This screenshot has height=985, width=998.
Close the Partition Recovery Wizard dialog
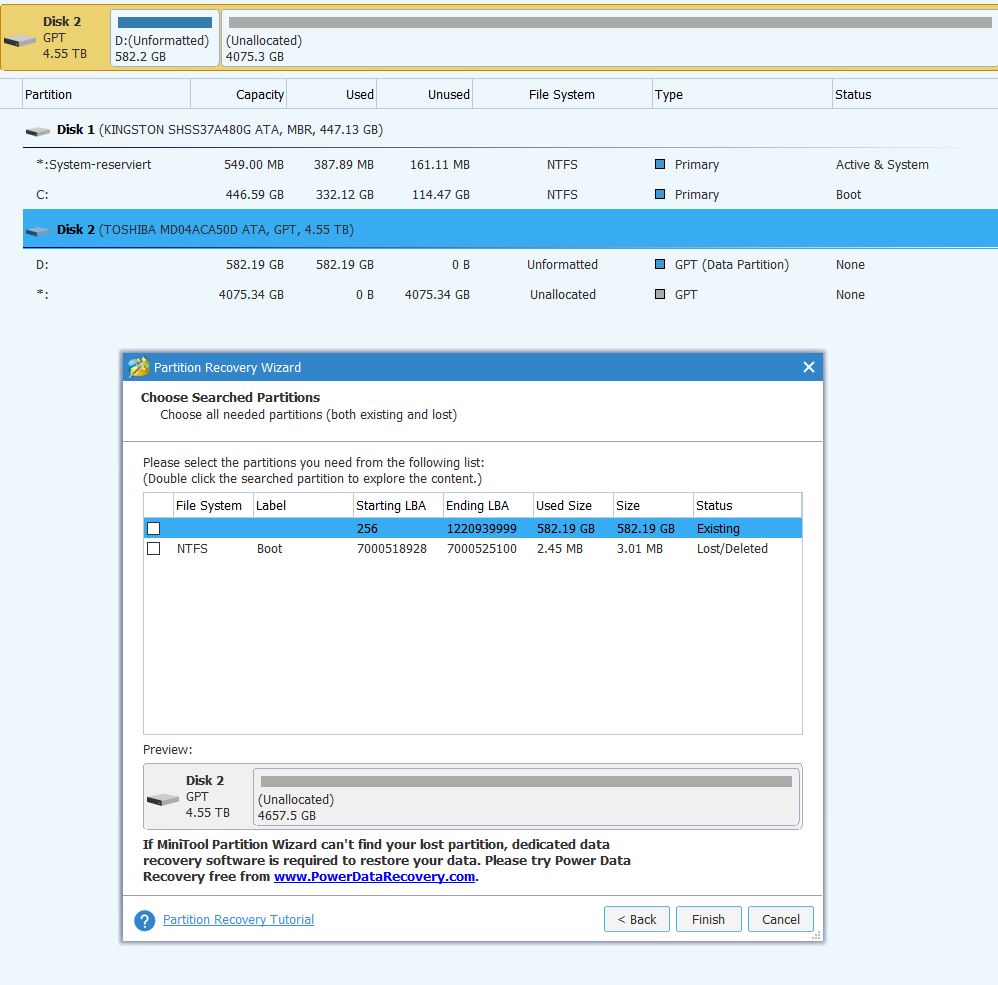(x=808, y=367)
